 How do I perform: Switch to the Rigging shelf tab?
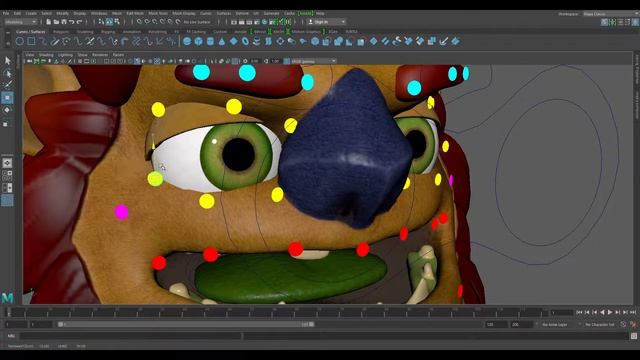[108, 31]
